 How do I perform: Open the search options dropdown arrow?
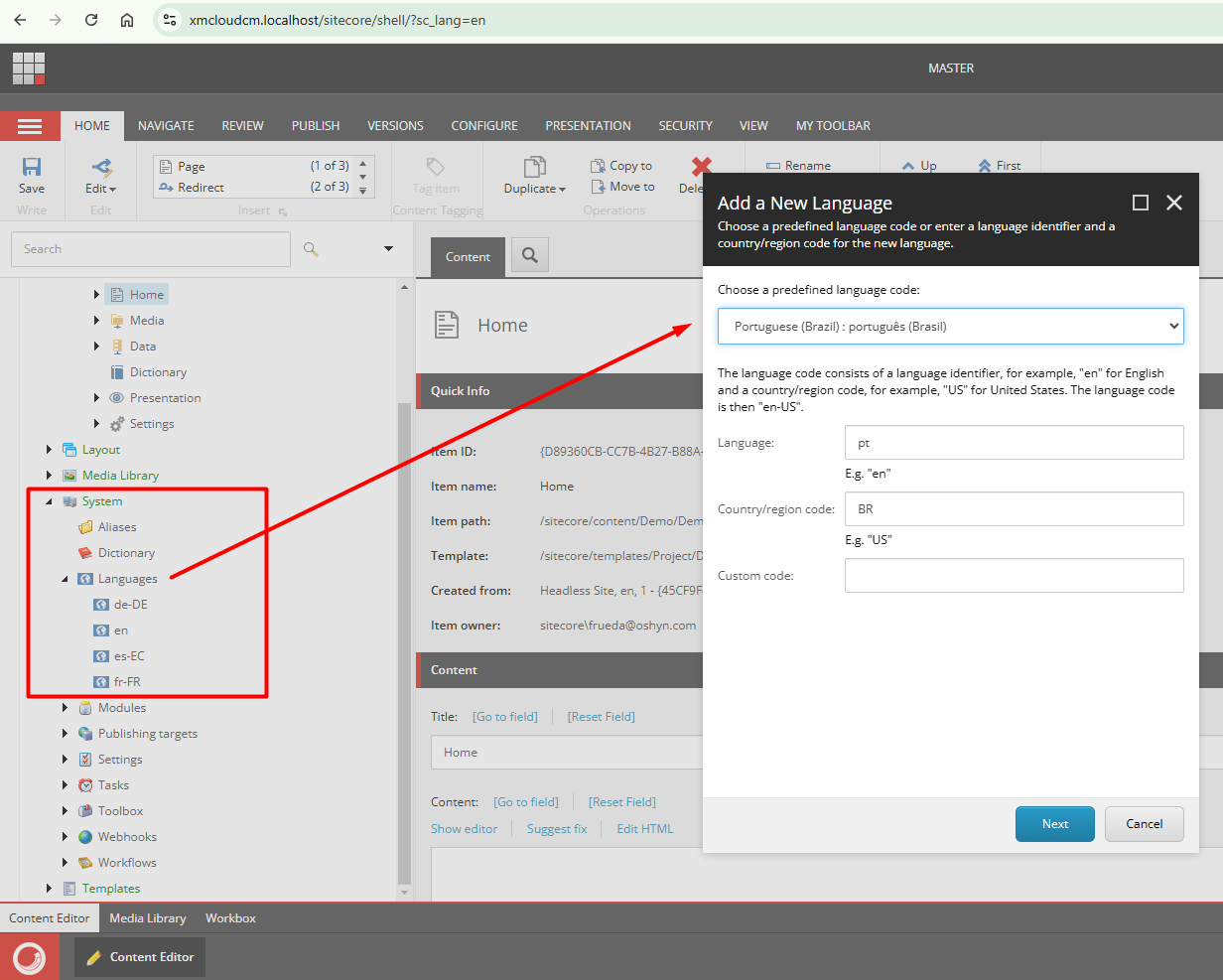click(388, 249)
